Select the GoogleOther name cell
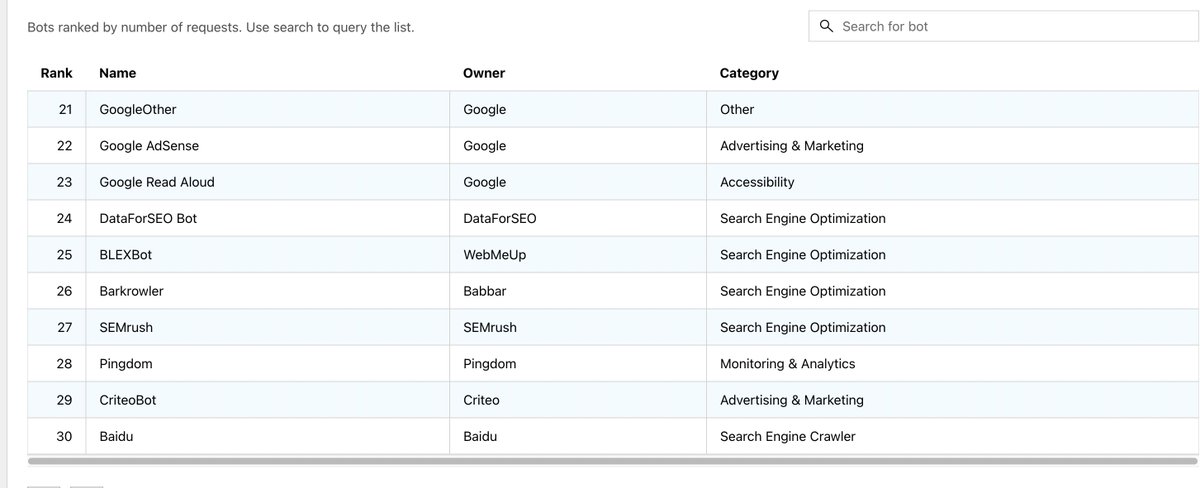This screenshot has width=1200, height=488. click(x=268, y=109)
